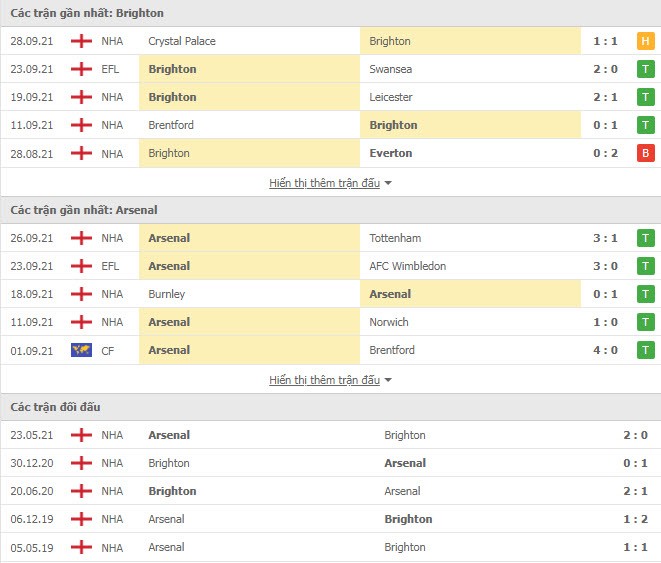Select the 'Các trận gần nhất: Brighton' header
Viewport: 661px width, 563px height.
click(87, 13)
